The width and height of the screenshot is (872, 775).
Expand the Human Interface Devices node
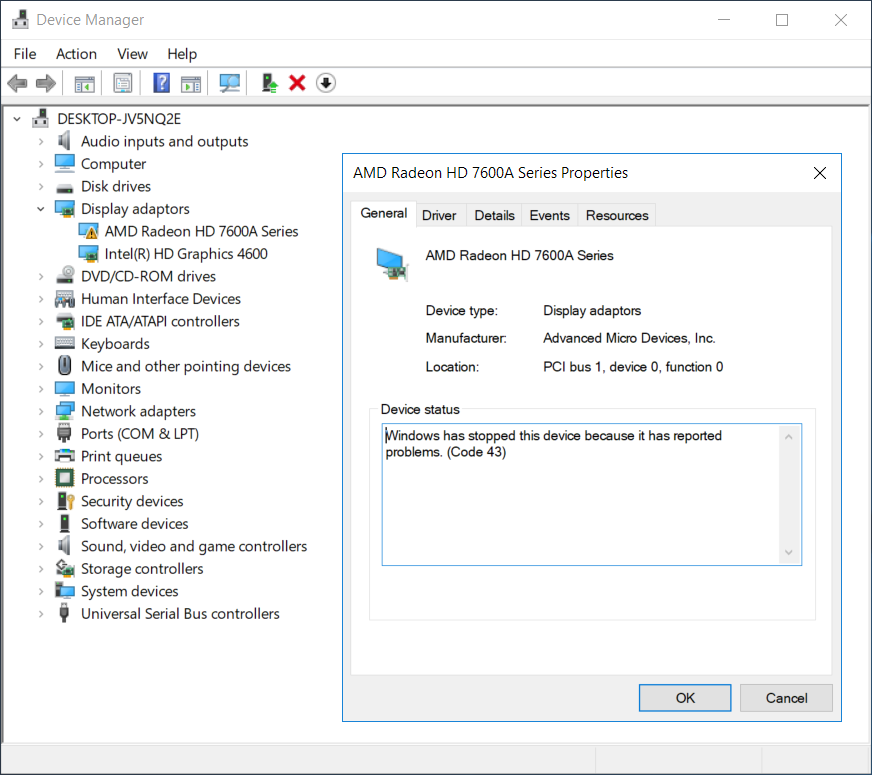[x=41, y=299]
